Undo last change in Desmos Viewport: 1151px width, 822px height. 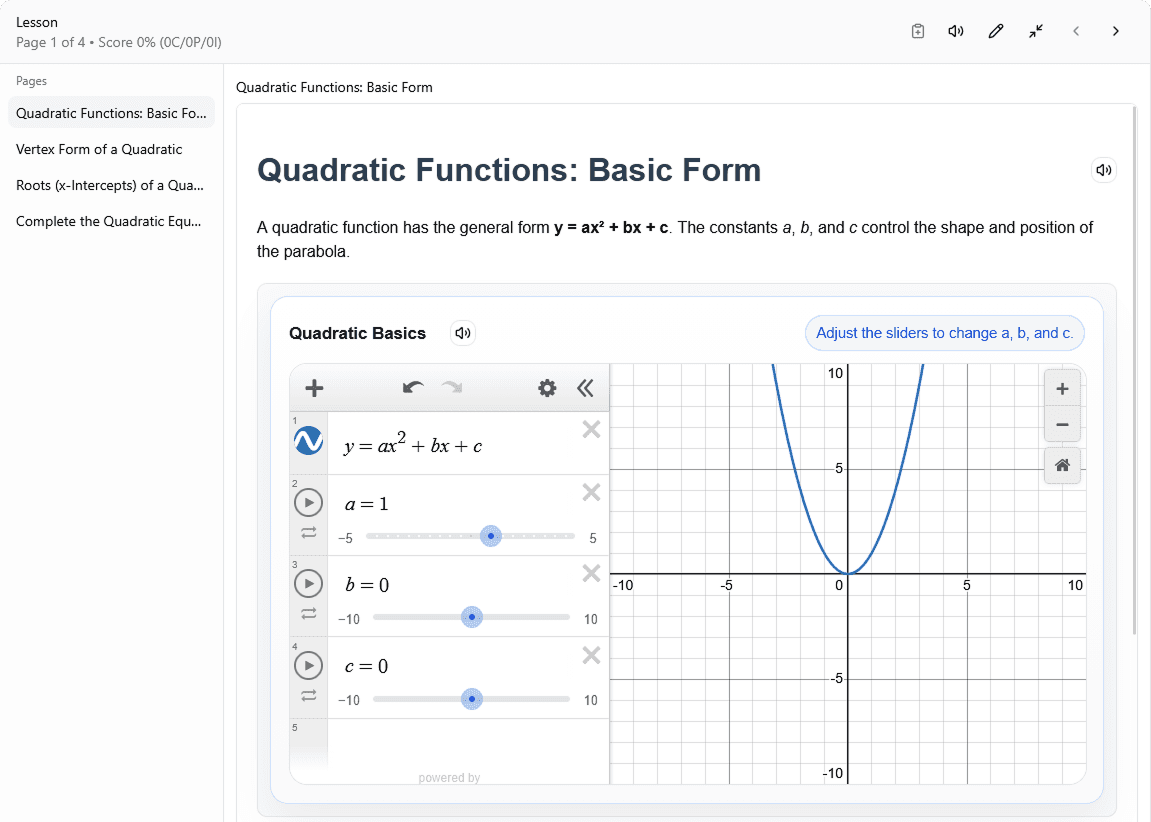point(413,388)
